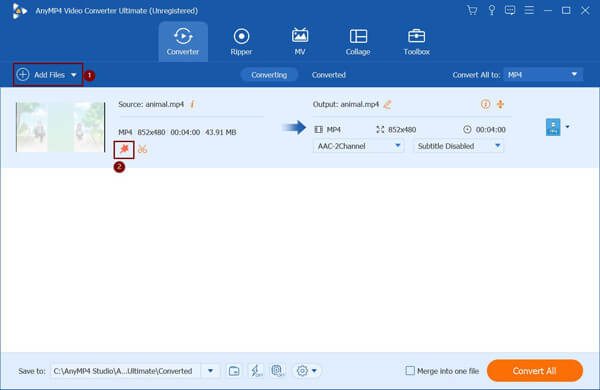The image size is (600, 390).
Task: Click the 43.91 MB file size text
Action: point(220,132)
